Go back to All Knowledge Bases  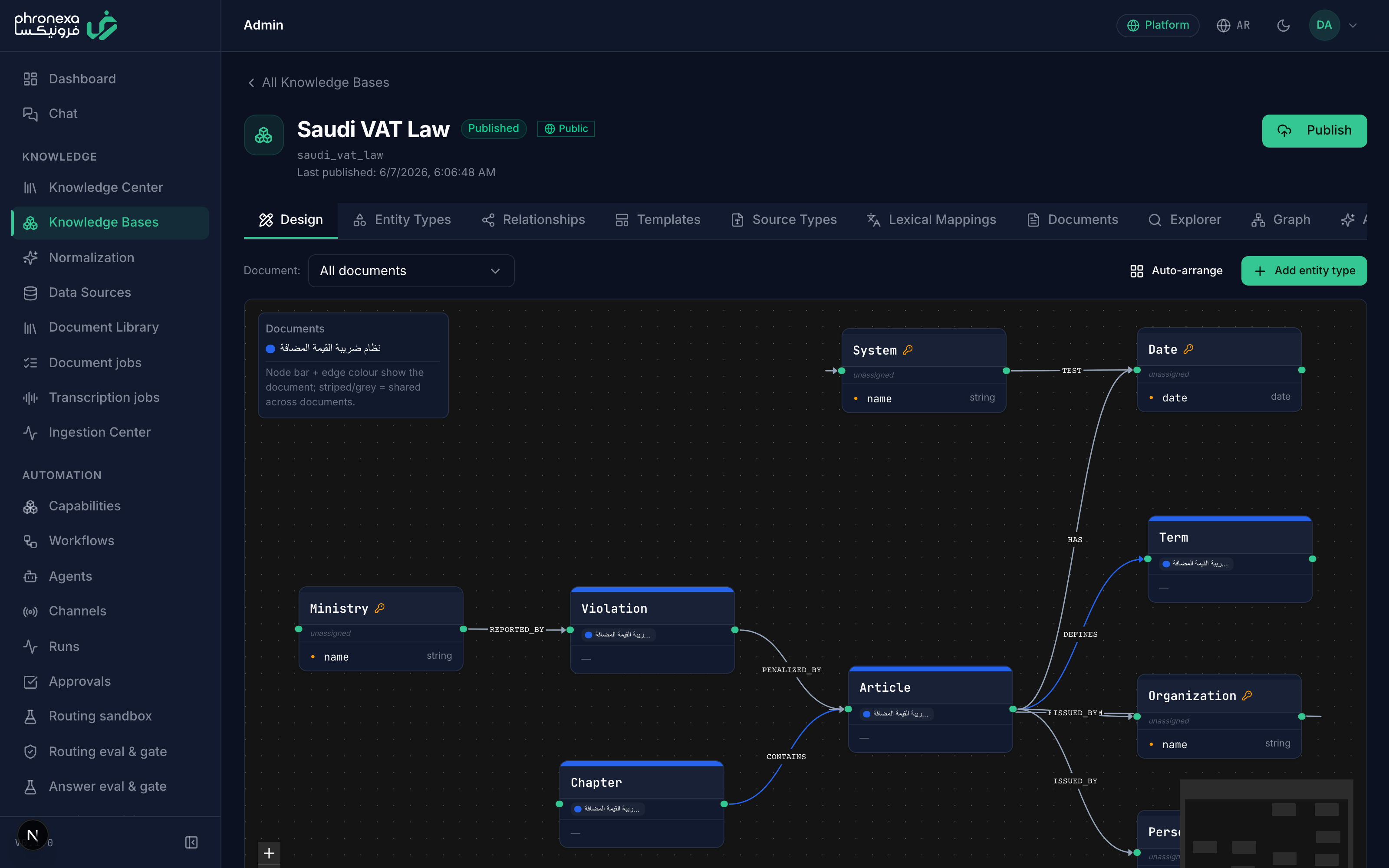(318, 82)
